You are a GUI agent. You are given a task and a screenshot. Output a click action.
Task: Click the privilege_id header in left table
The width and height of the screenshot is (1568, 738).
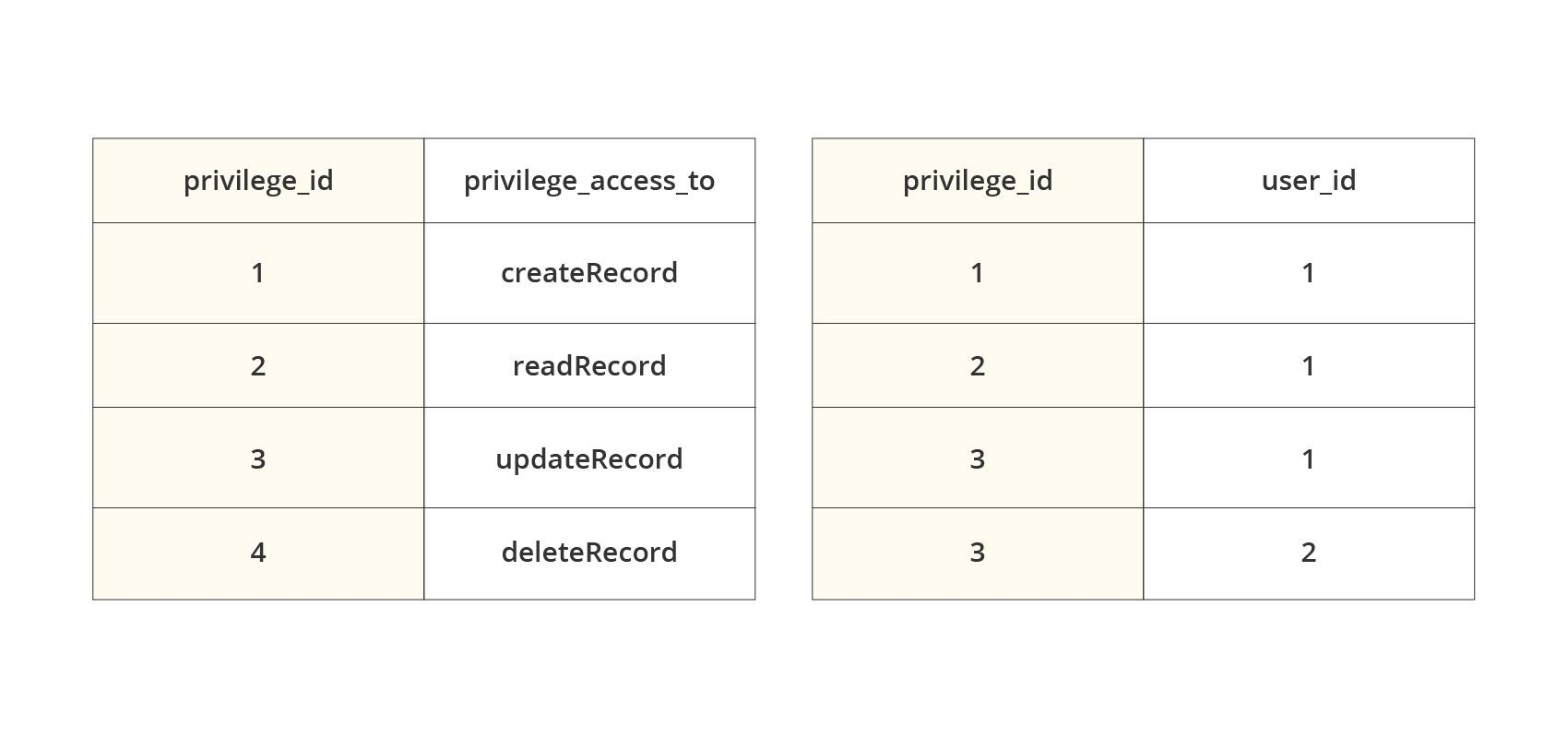[258, 181]
